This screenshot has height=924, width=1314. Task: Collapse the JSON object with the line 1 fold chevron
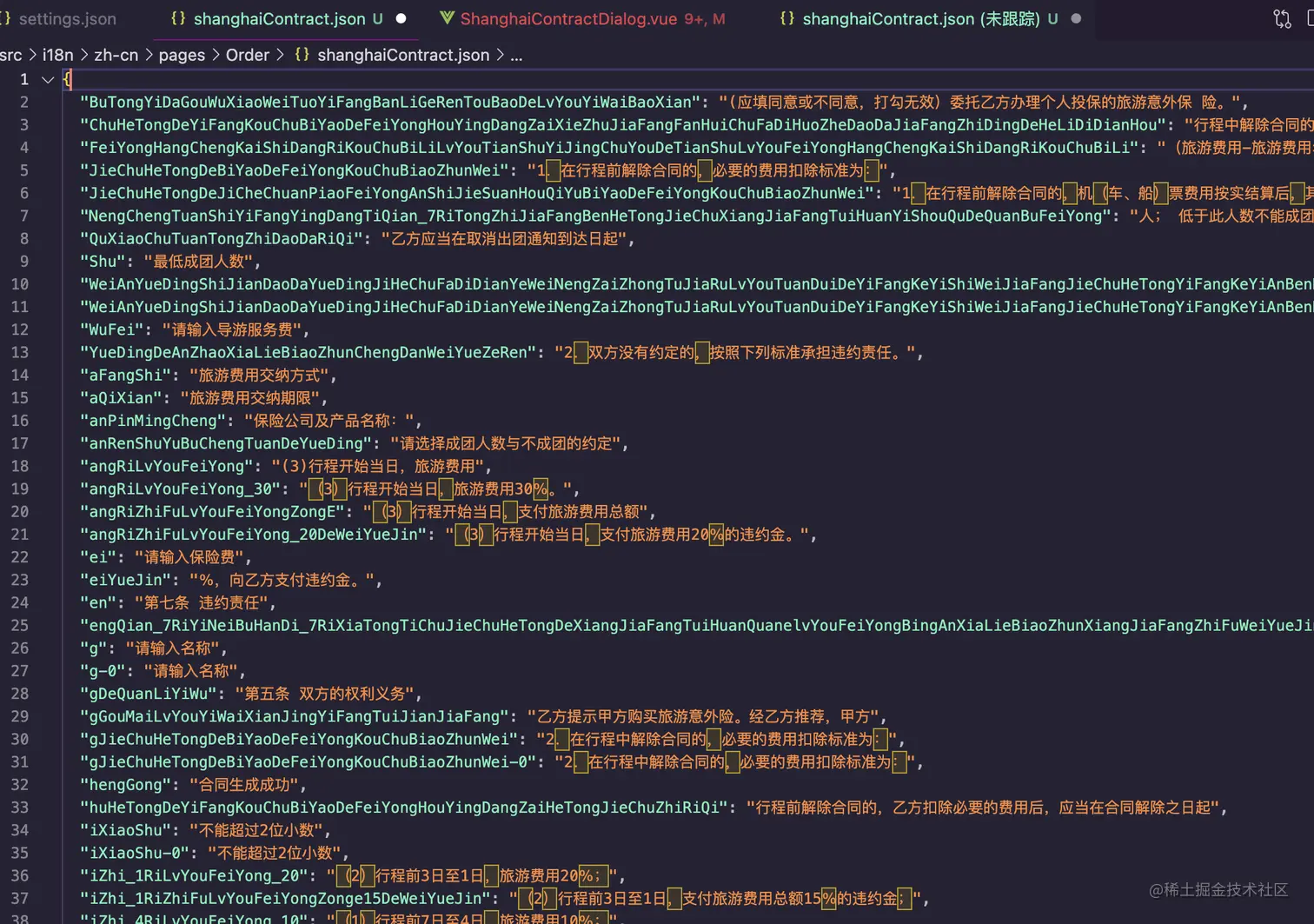pyautogui.click(x=48, y=79)
